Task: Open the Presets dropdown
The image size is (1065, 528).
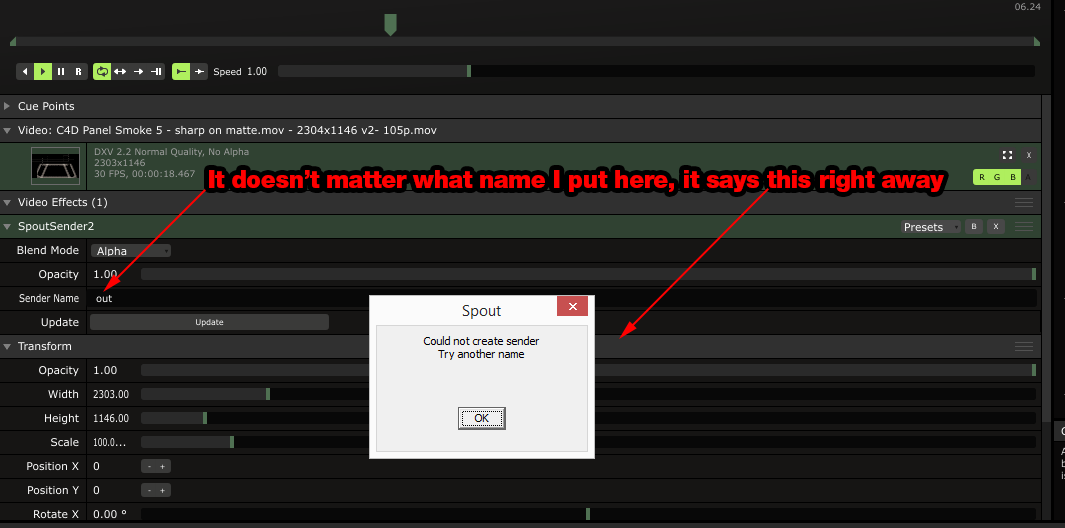Action: click(x=930, y=227)
